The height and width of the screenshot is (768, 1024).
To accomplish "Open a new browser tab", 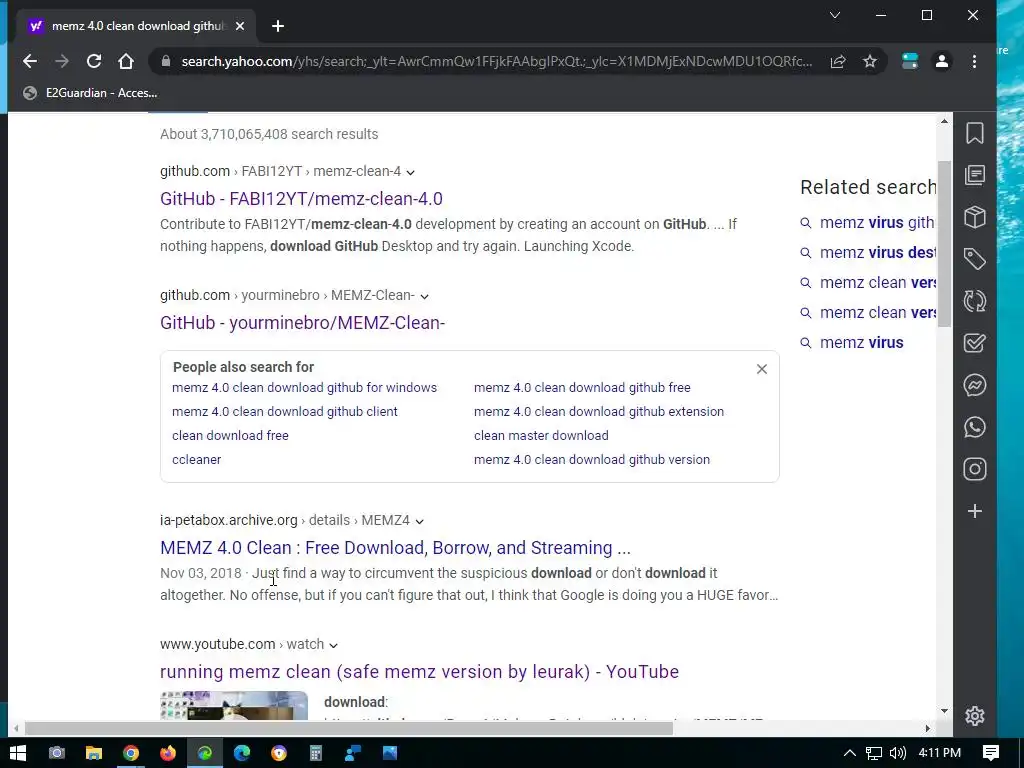I will pyautogui.click(x=278, y=26).
